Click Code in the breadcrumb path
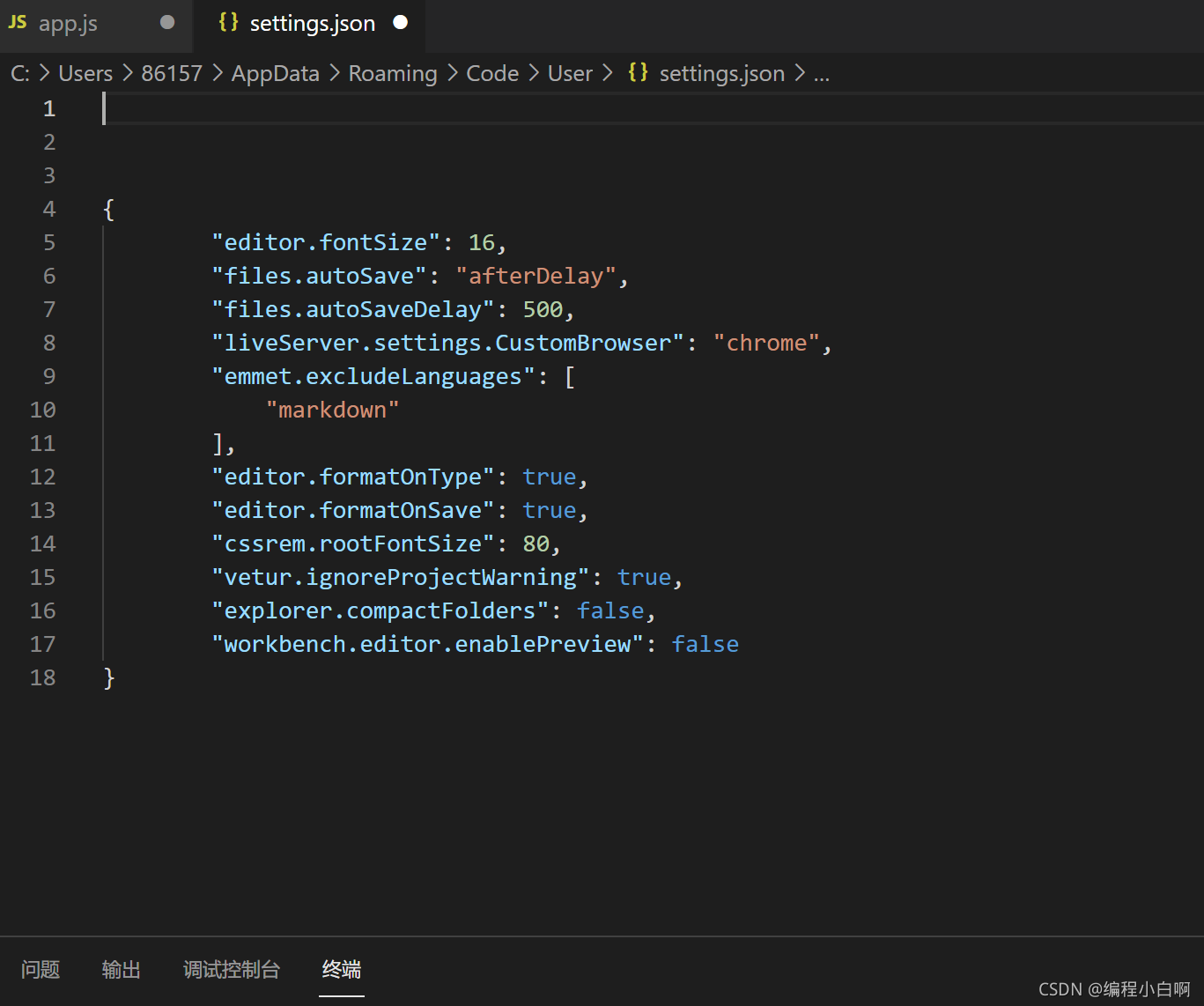Screen dimensions: 1204x1006 pyautogui.click(x=491, y=73)
